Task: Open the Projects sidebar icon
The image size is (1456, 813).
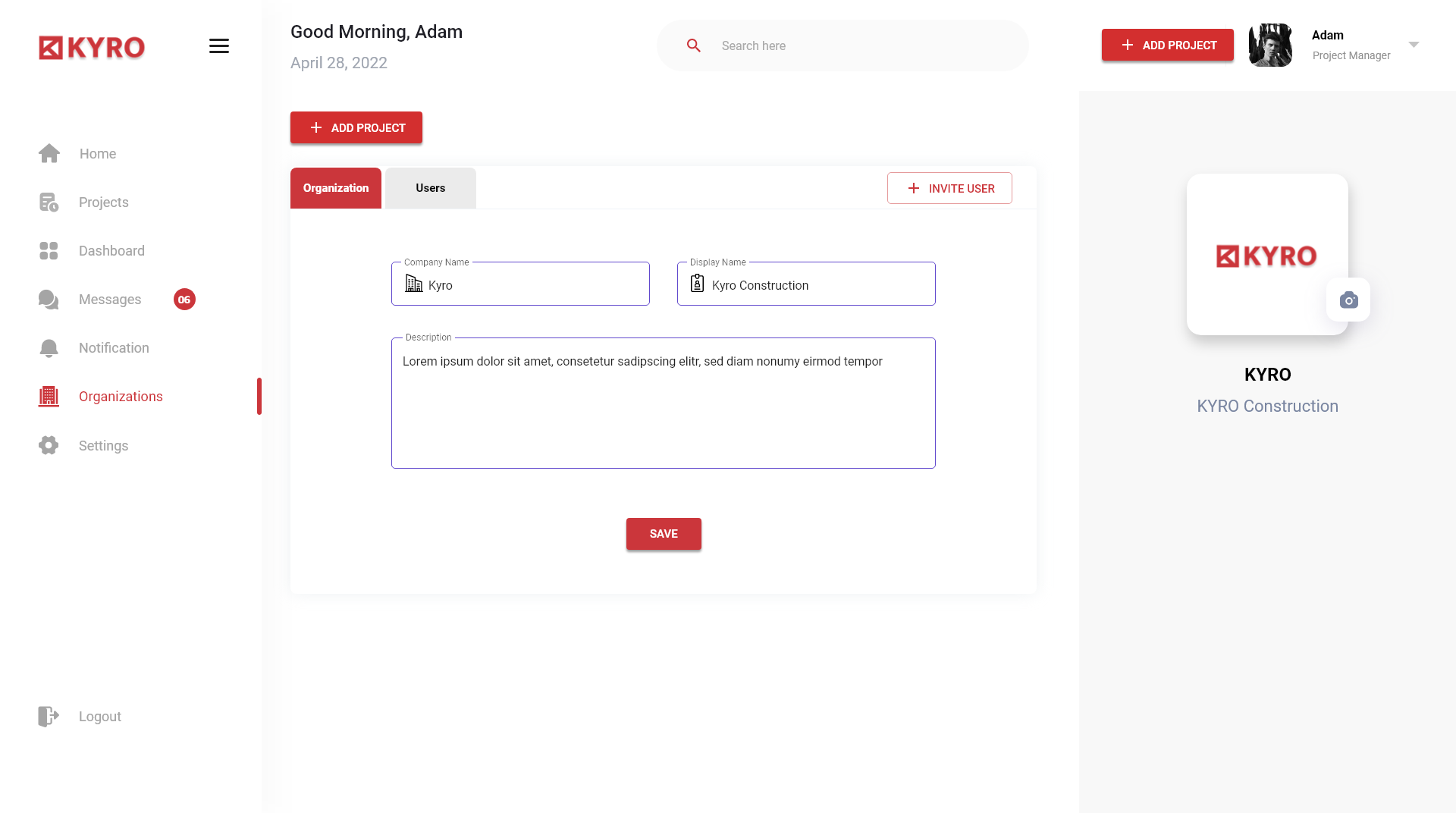Action: point(49,202)
